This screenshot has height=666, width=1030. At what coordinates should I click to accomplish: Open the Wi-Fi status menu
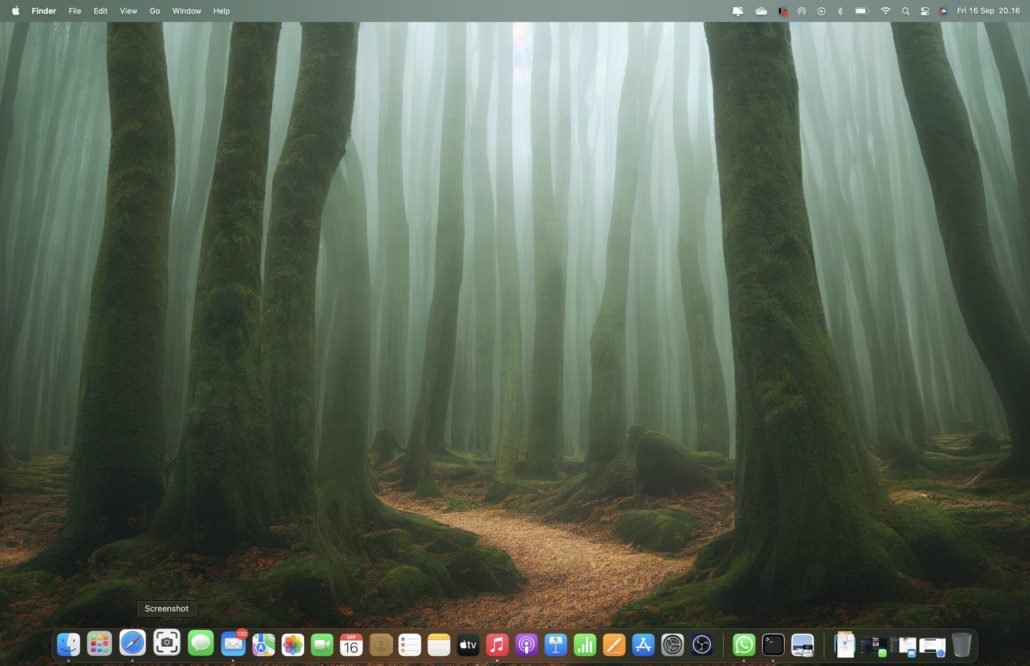click(x=885, y=11)
